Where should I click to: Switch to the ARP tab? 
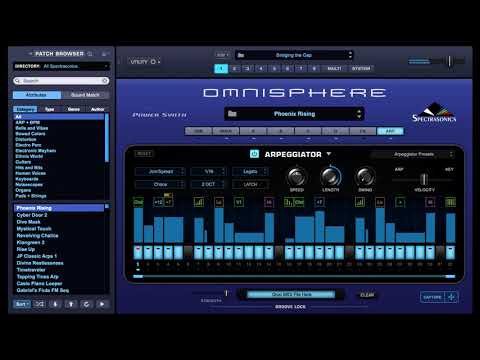(390, 131)
